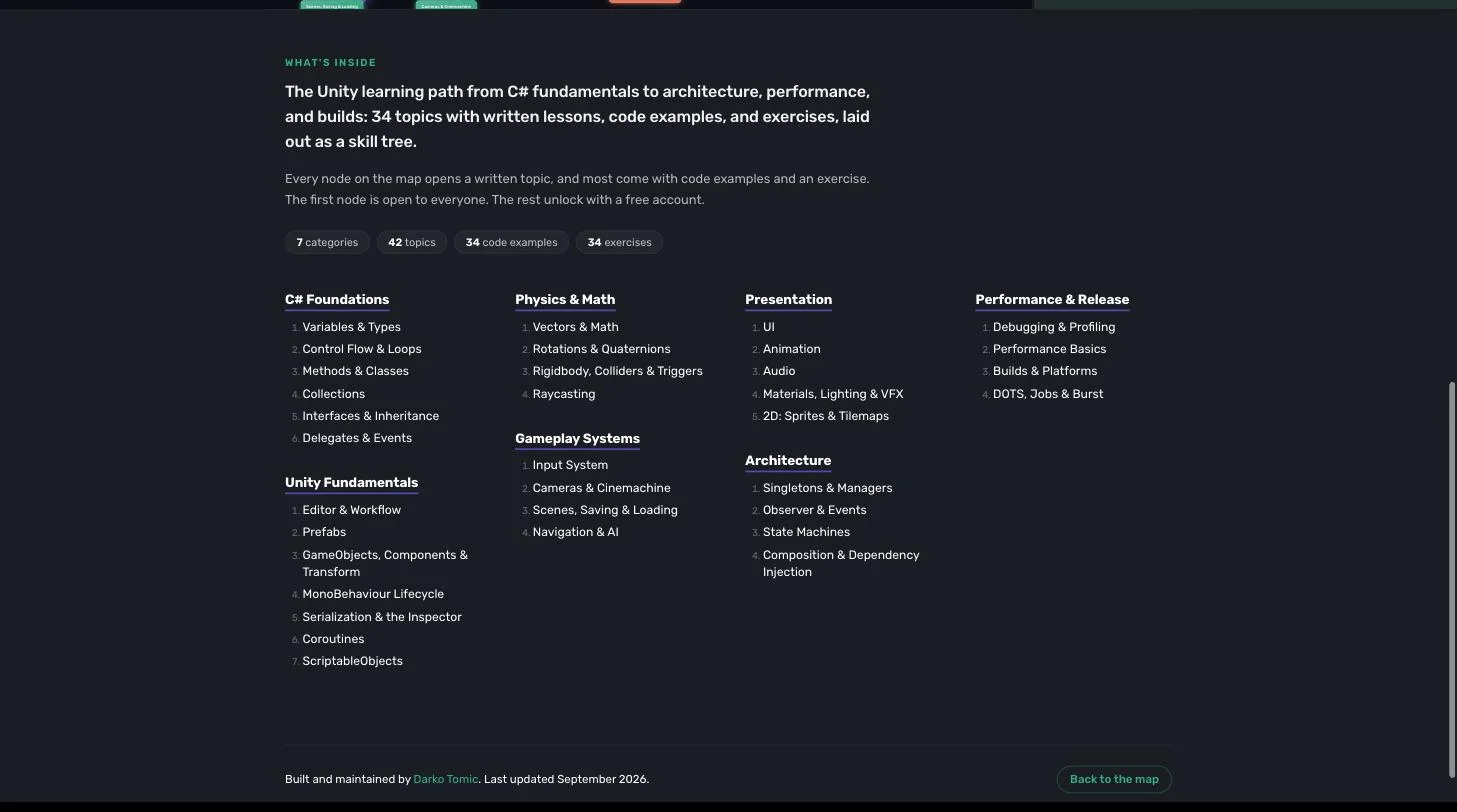Open Composition & Dependency Injection topic
The width and height of the screenshot is (1457, 812).
pyautogui.click(x=841, y=563)
